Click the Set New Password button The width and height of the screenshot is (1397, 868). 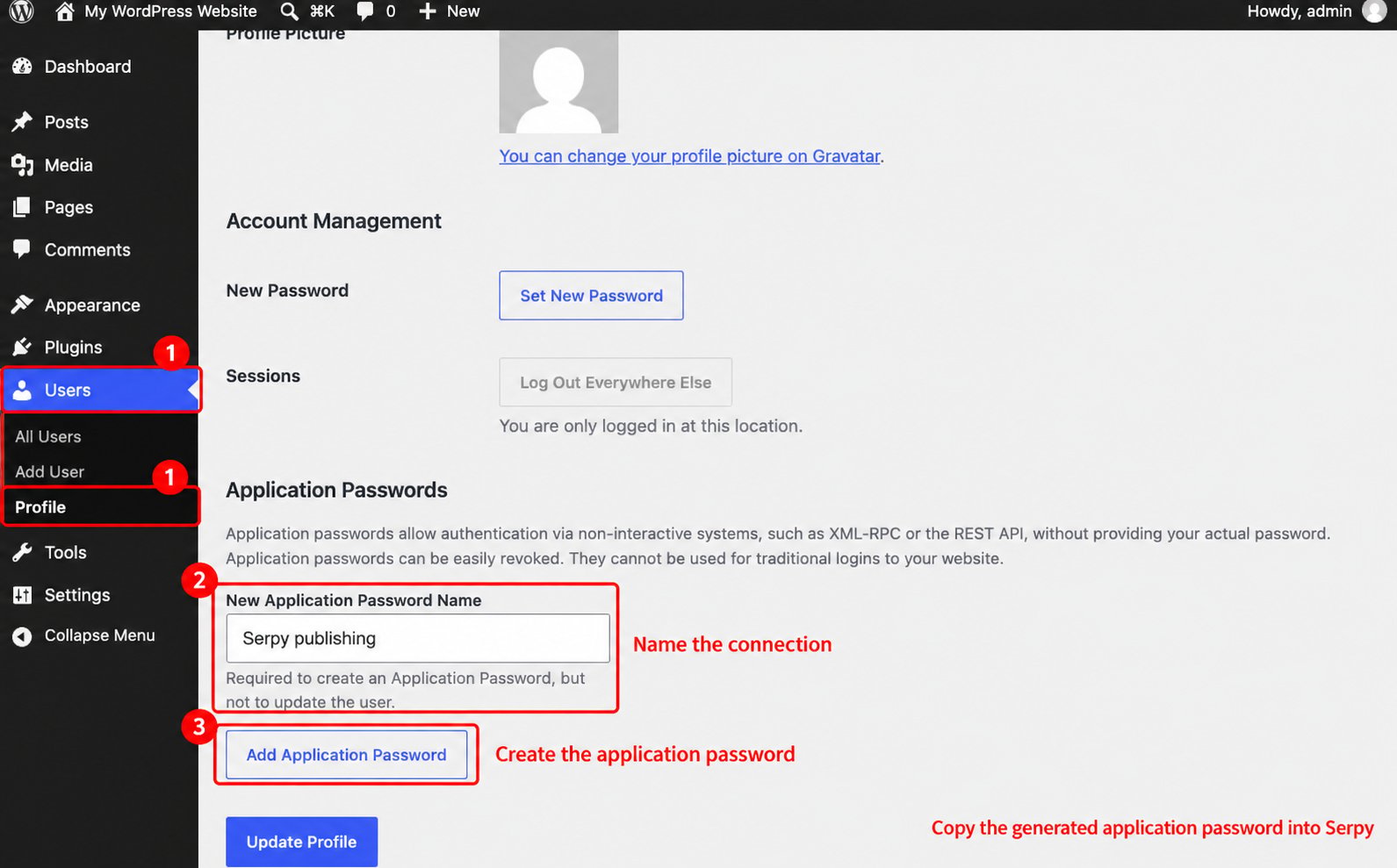pos(591,296)
